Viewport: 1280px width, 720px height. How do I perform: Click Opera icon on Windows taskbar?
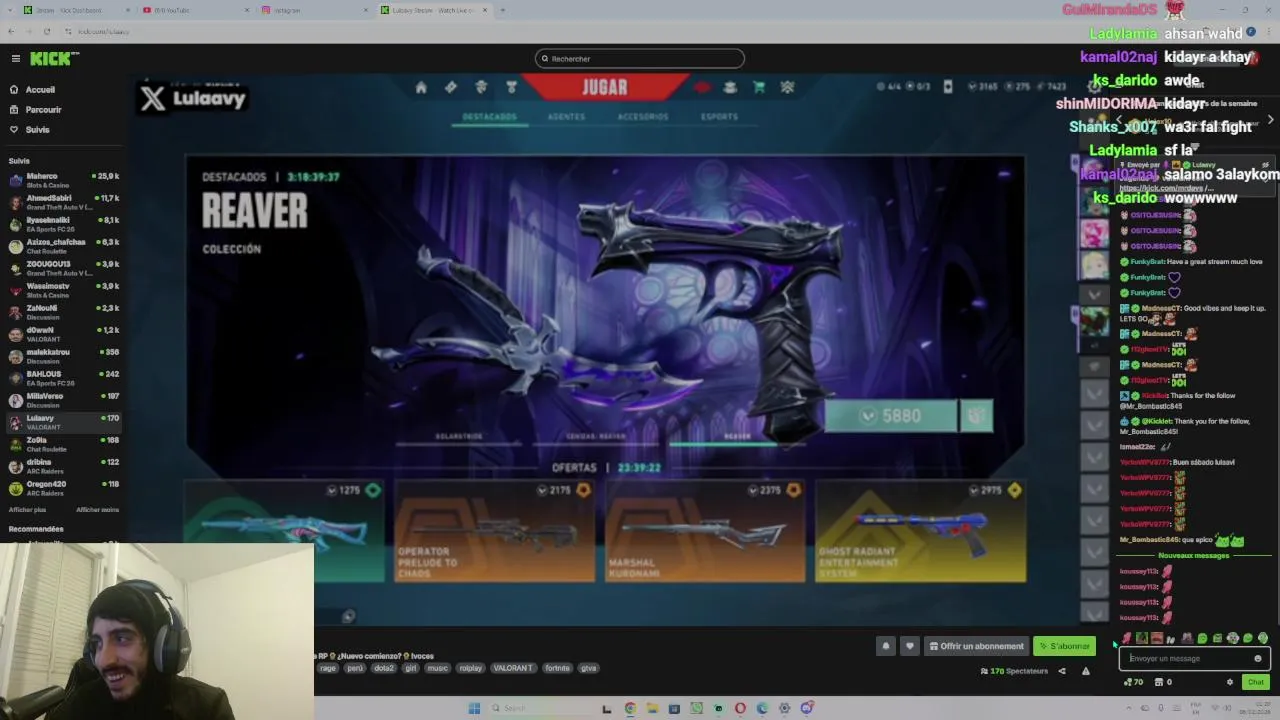pyautogui.click(x=740, y=709)
